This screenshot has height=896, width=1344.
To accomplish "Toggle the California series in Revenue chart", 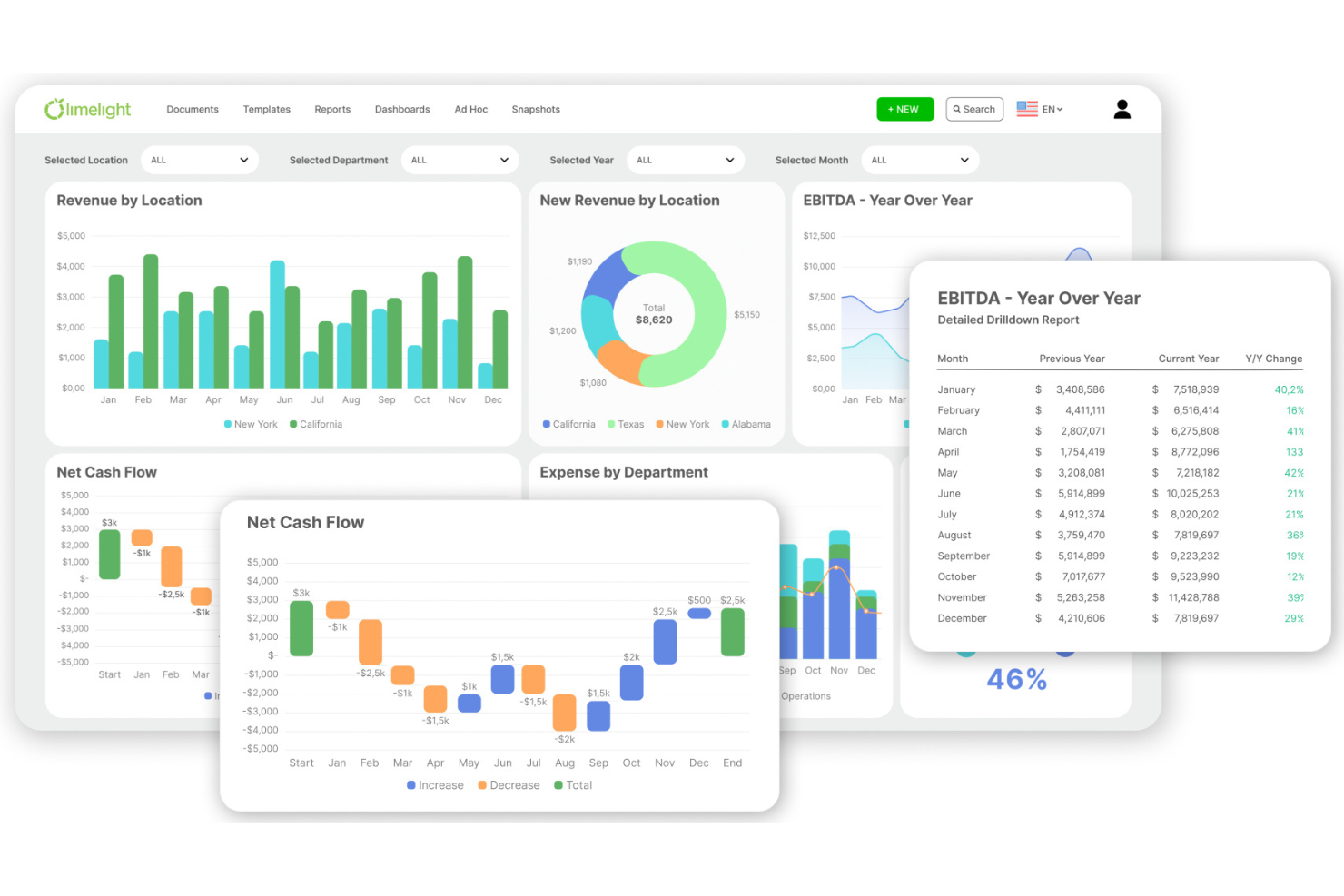I will click(292, 424).
